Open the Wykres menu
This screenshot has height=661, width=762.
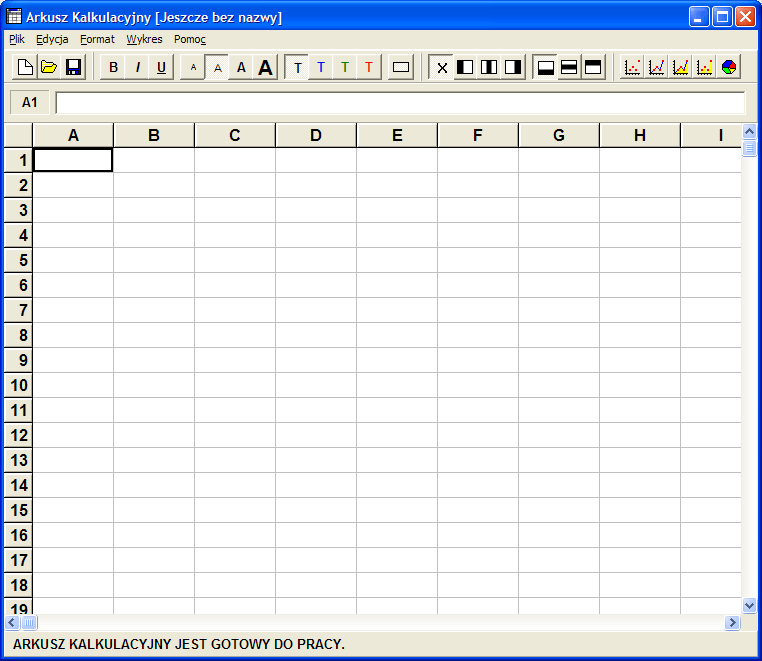coord(144,39)
